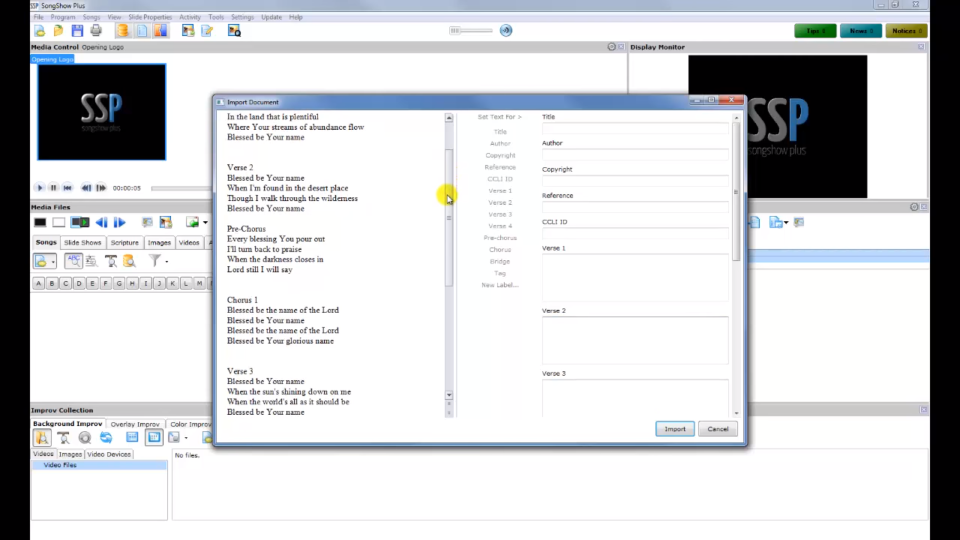Step backward one frame in media control
The image size is (960, 540).
(x=86, y=188)
